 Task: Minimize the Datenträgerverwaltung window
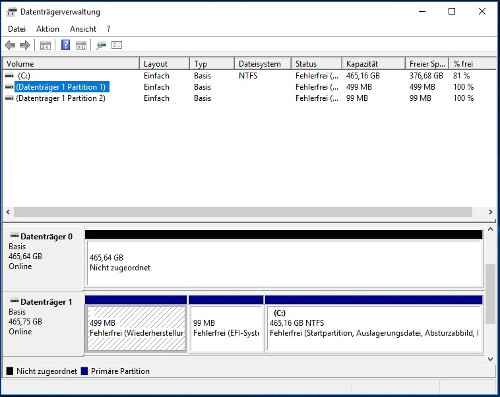[x=422, y=12]
